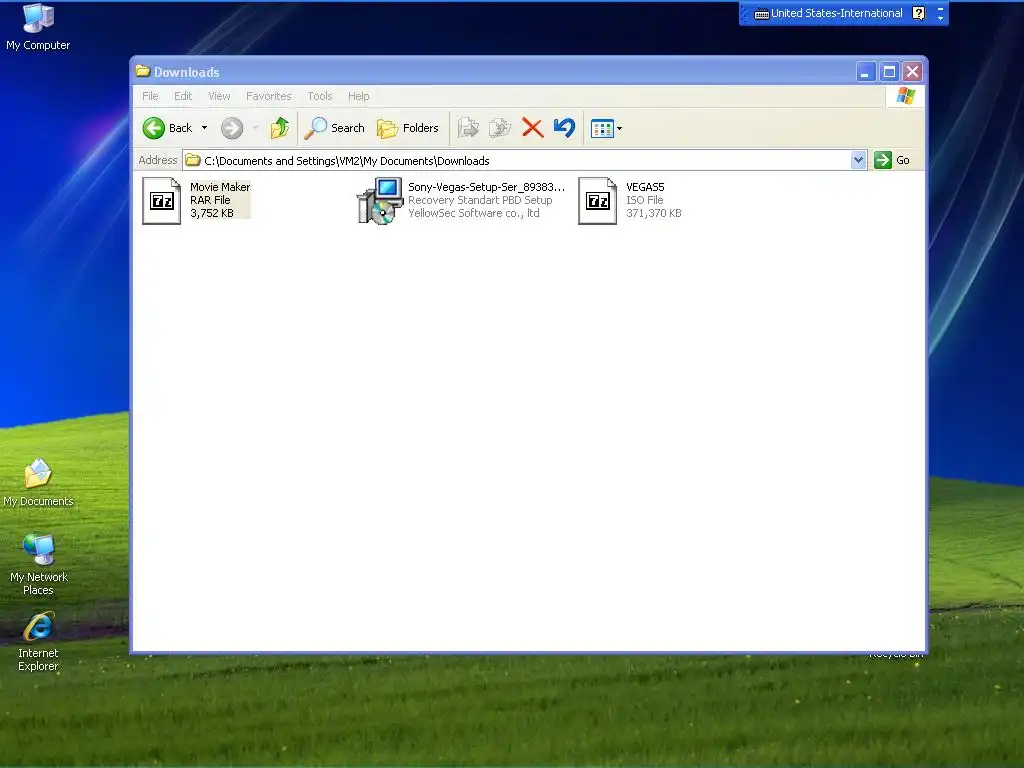Open the Favorites menu
The height and width of the screenshot is (768, 1024).
click(x=268, y=96)
